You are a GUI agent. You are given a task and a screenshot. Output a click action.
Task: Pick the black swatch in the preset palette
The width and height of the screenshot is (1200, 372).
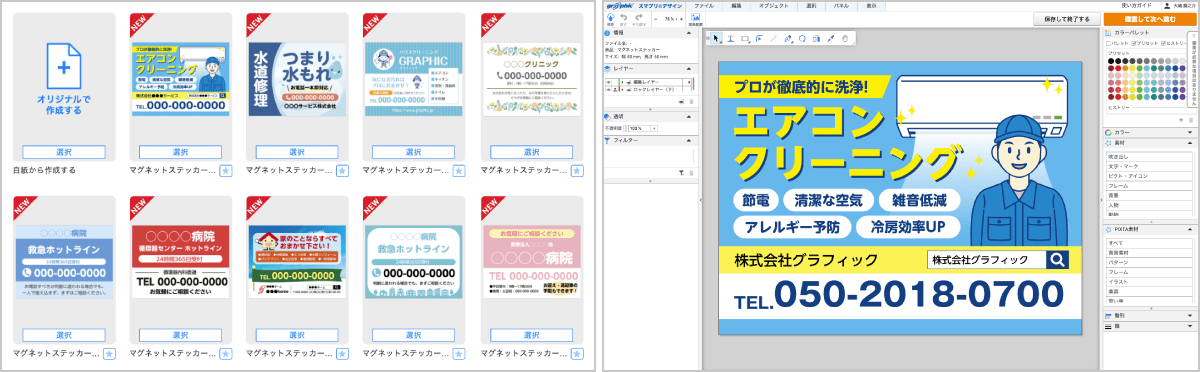1111,61
